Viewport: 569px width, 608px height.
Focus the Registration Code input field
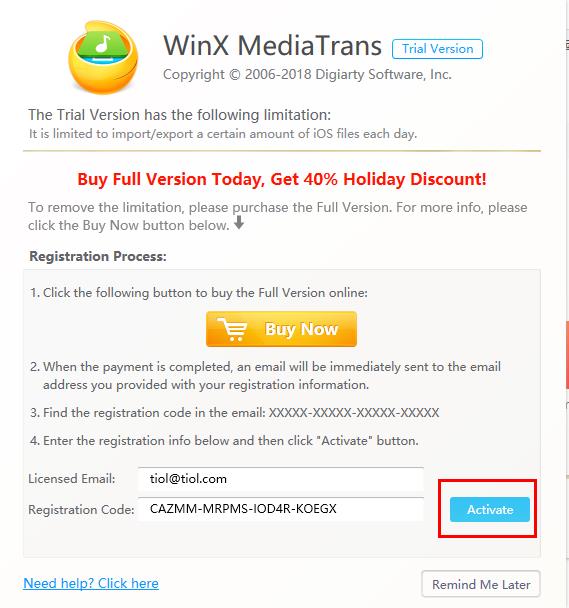click(280, 509)
